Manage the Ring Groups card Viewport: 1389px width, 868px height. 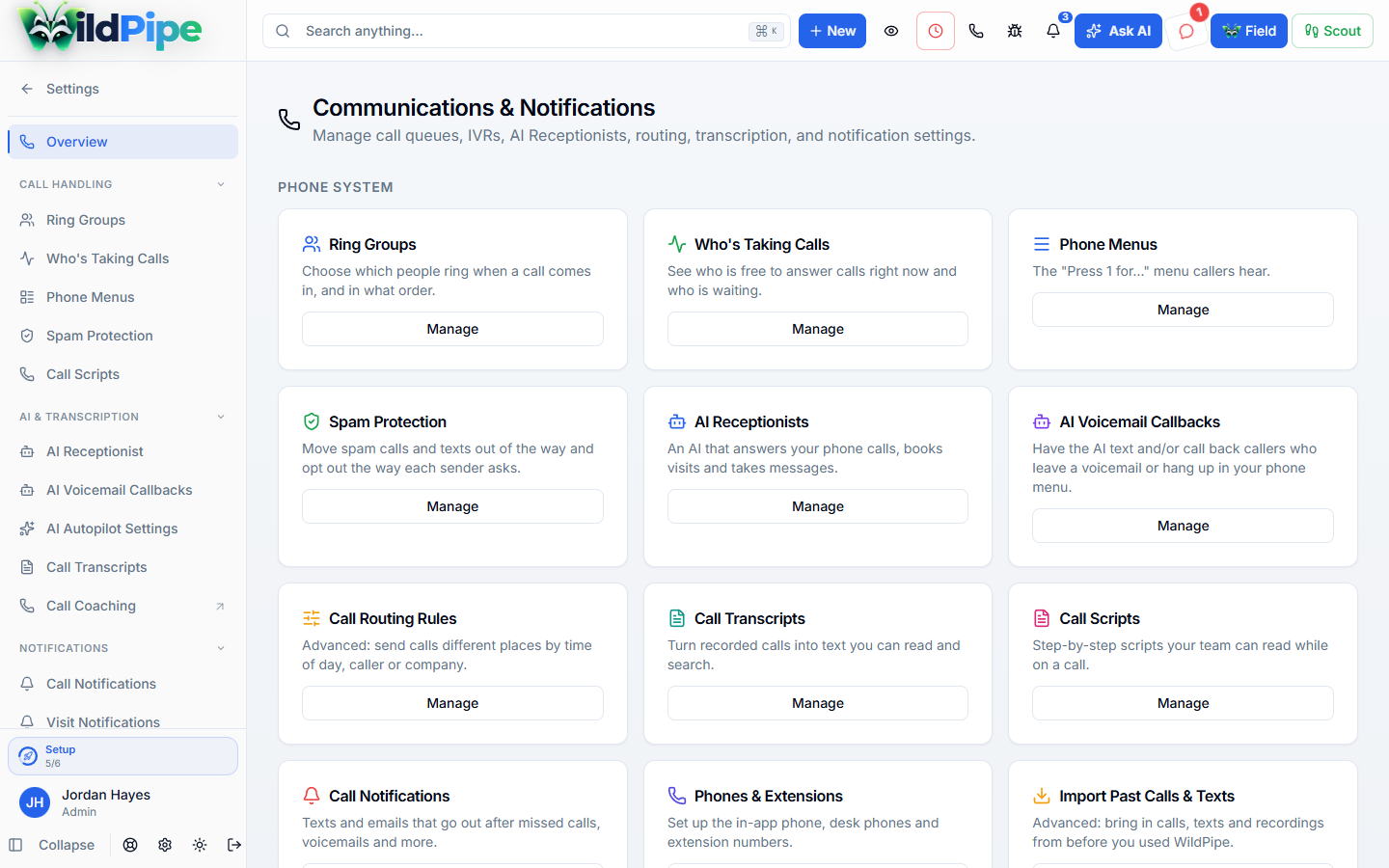(x=452, y=329)
